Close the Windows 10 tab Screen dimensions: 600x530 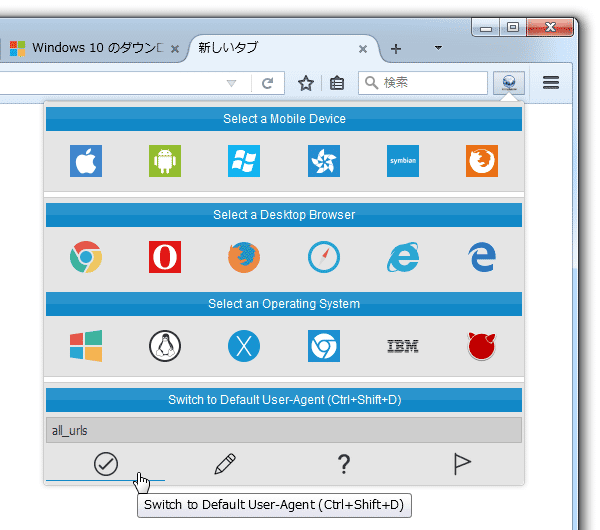coord(175,49)
